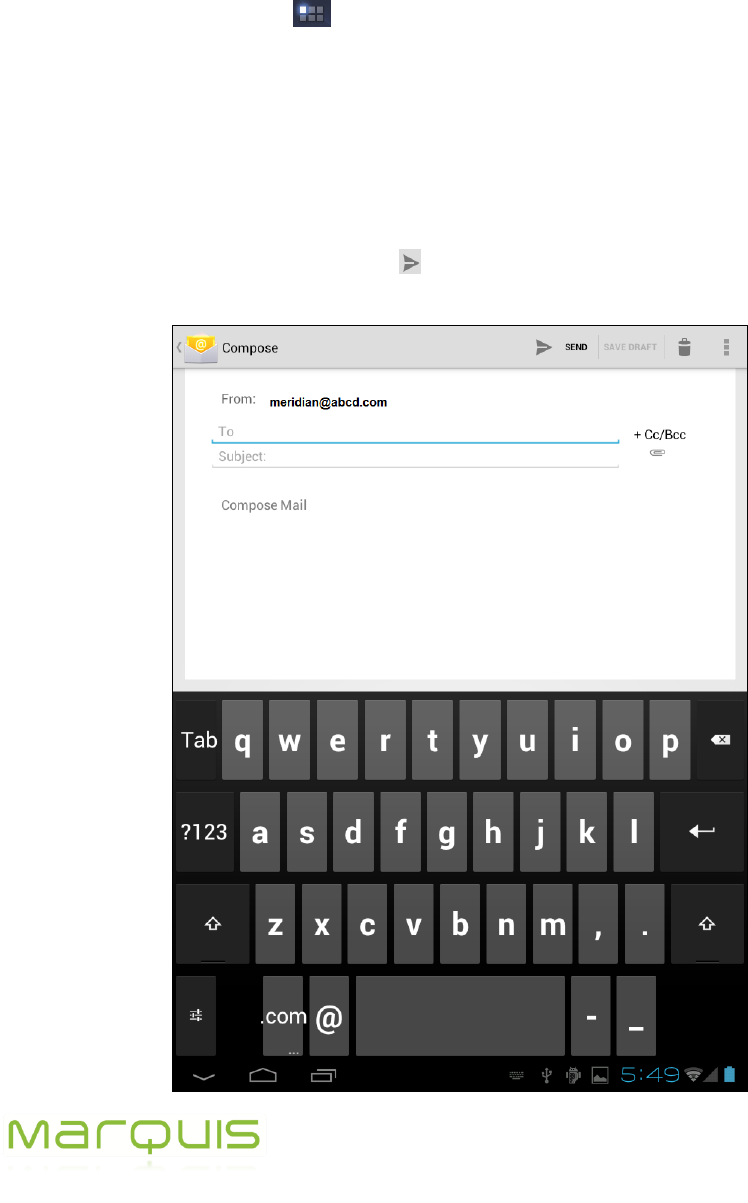The image size is (748, 1203).
Task: Tap the period key
Action: point(644,924)
